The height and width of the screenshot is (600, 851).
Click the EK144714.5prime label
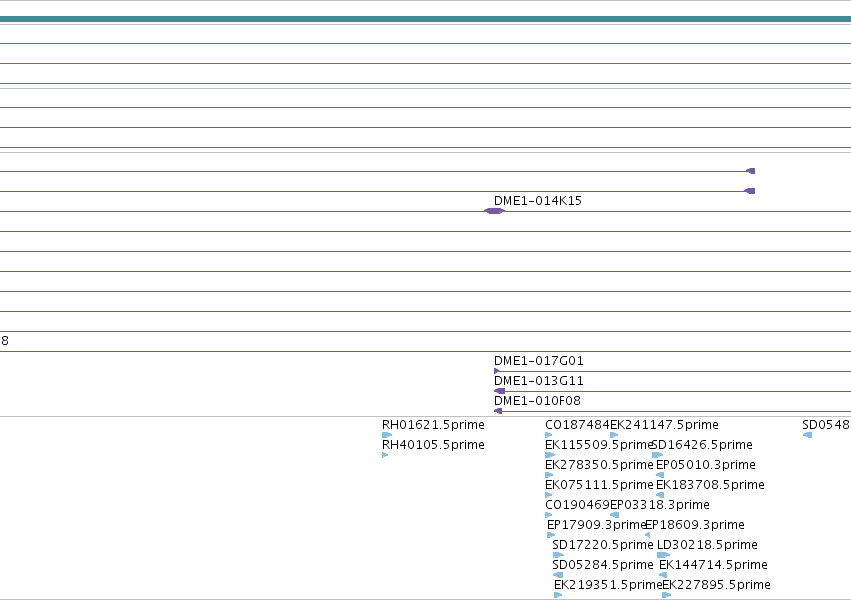(x=713, y=565)
